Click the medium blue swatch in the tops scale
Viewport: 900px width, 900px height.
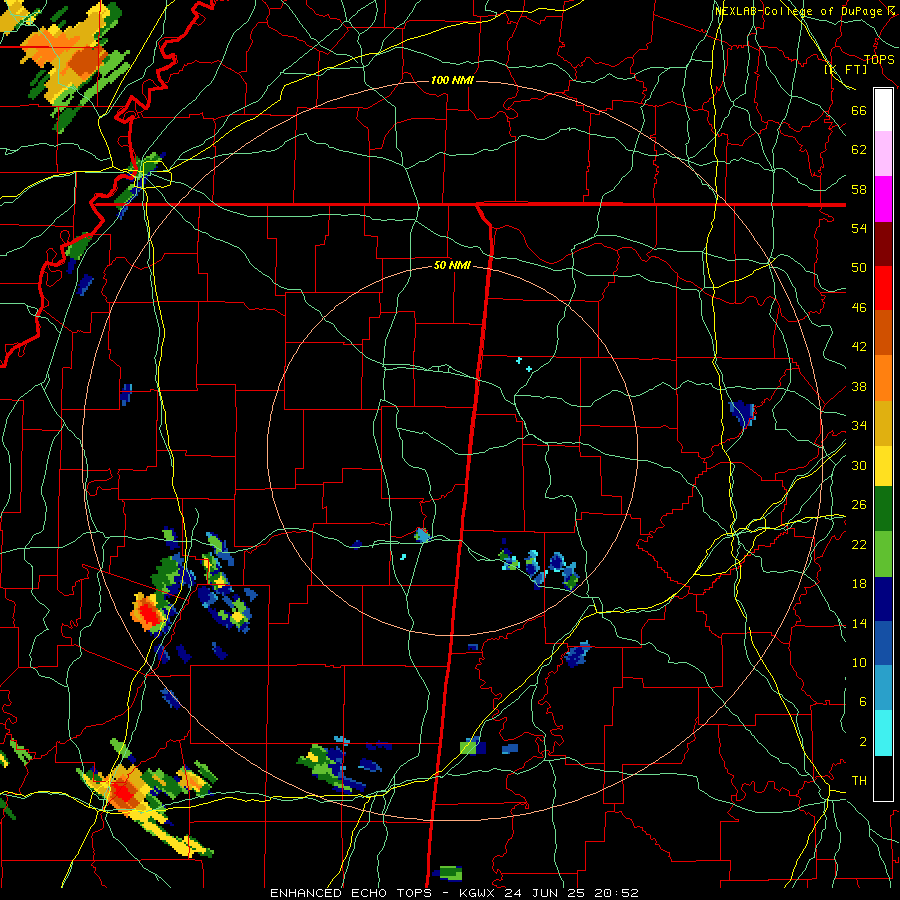(883, 643)
